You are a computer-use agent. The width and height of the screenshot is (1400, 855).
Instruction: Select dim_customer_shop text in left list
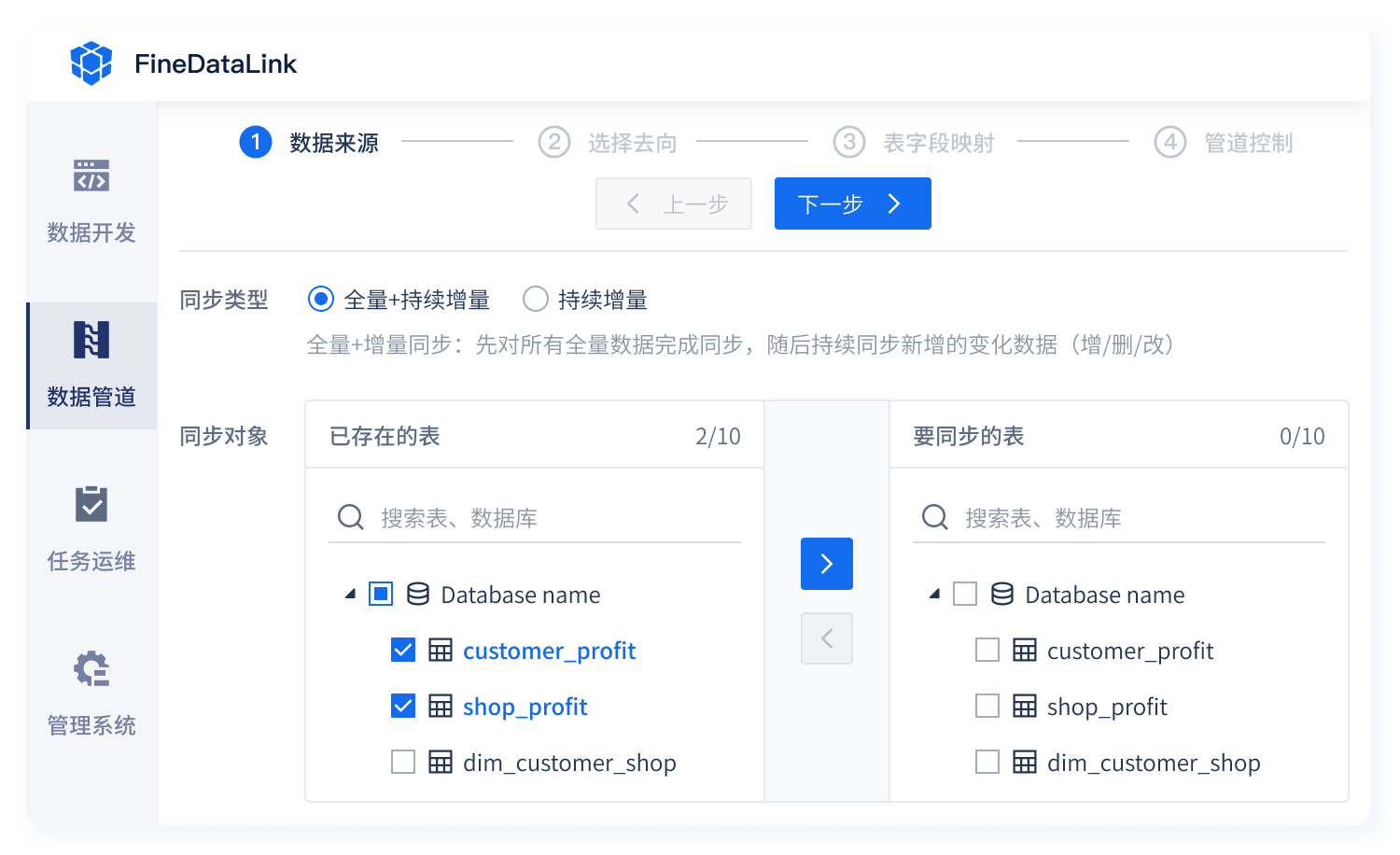coord(569,763)
